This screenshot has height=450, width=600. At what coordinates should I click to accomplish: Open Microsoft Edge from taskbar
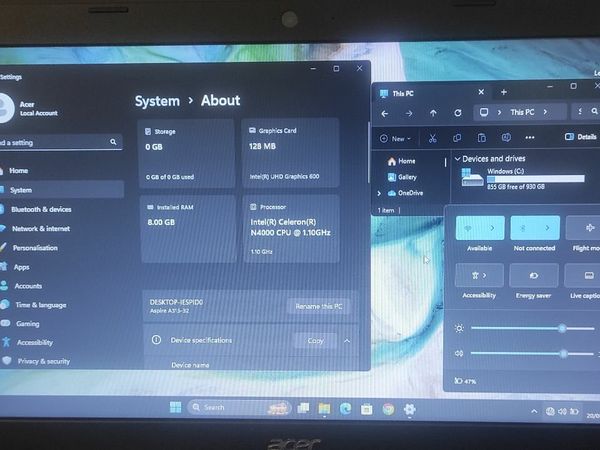345,409
